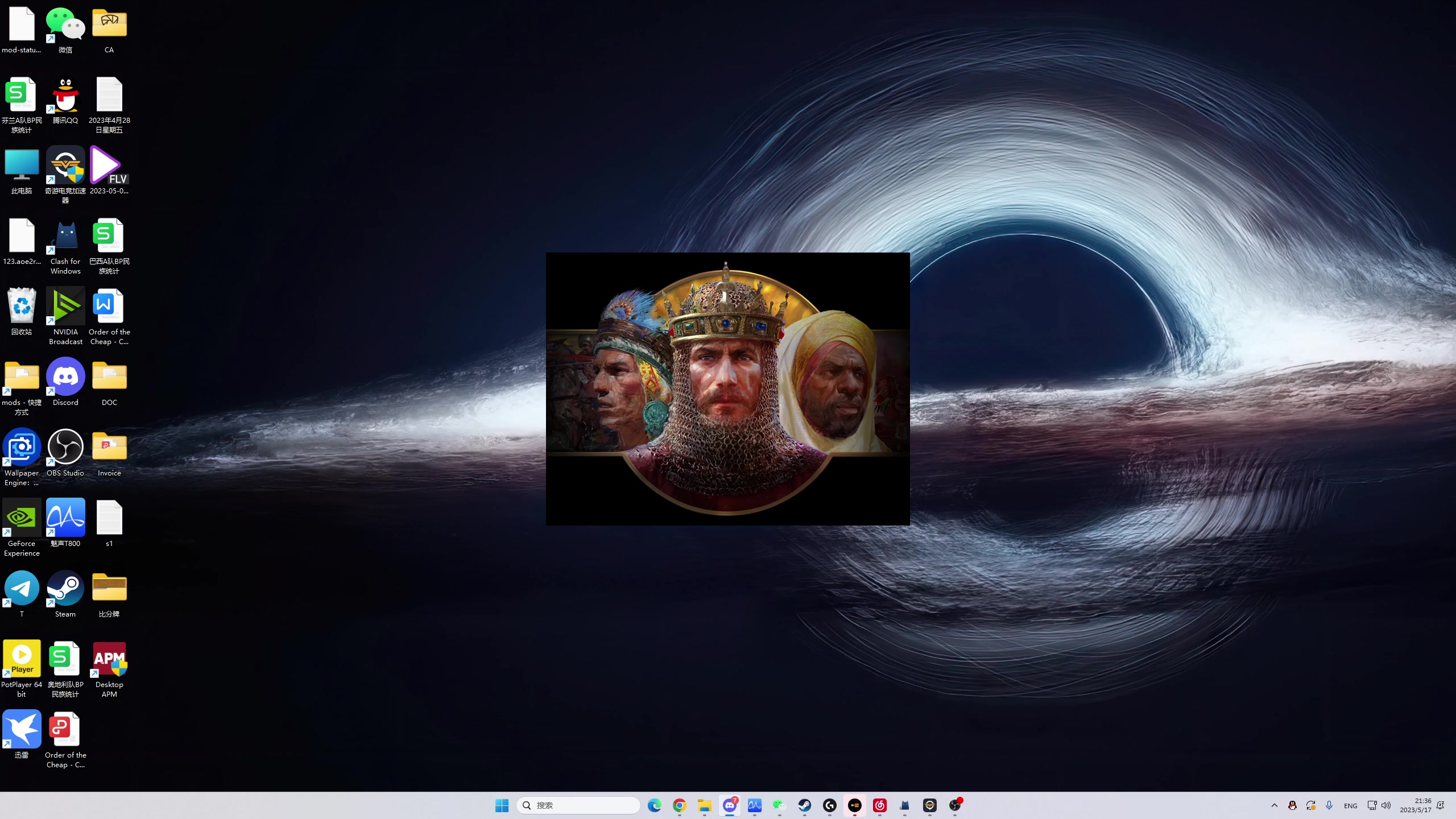Toggle the microphone tray icon
This screenshot has width=1456, height=819.
(x=1329, y=805)
